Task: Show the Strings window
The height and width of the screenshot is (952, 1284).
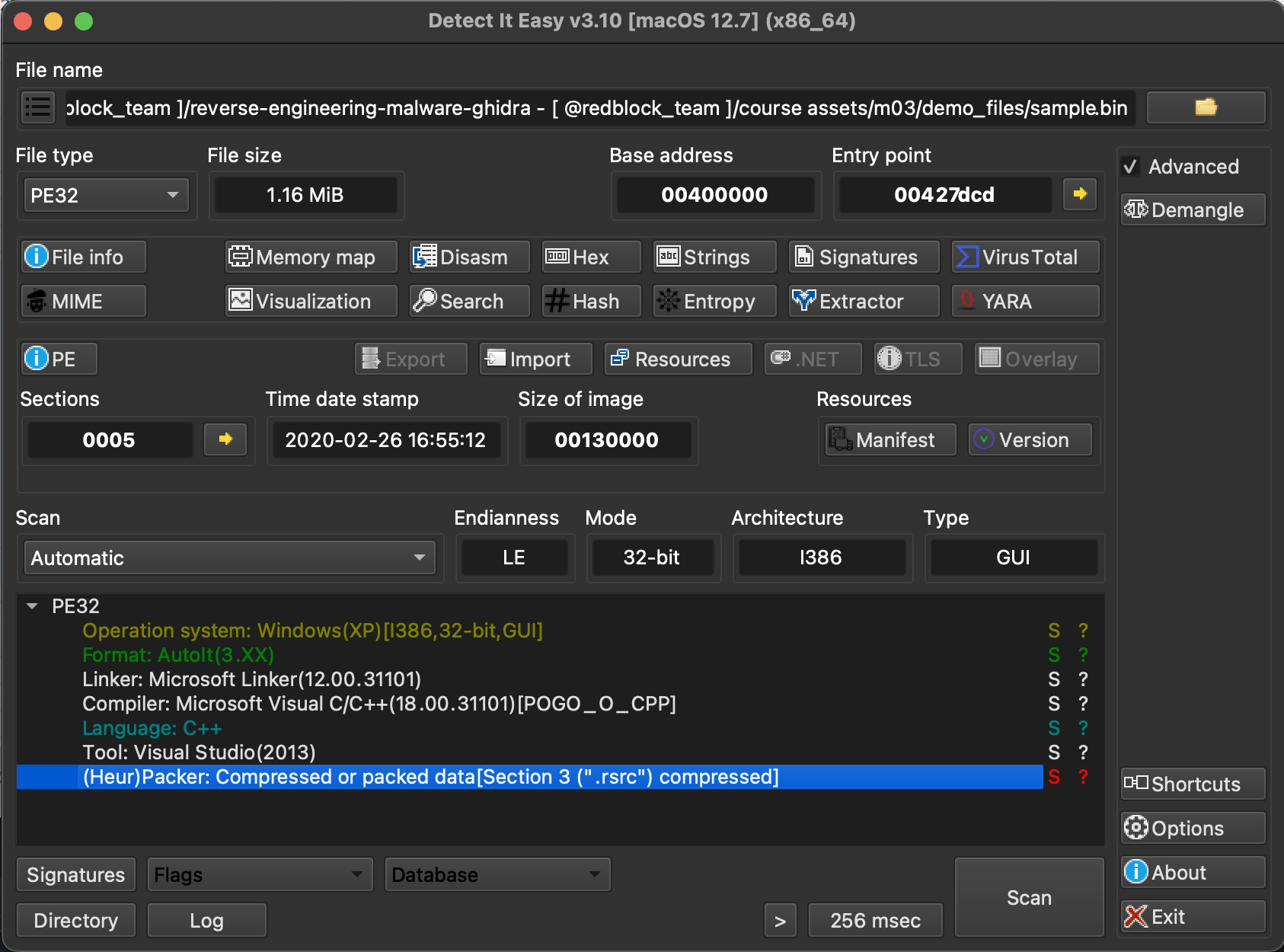Action: 714,257
